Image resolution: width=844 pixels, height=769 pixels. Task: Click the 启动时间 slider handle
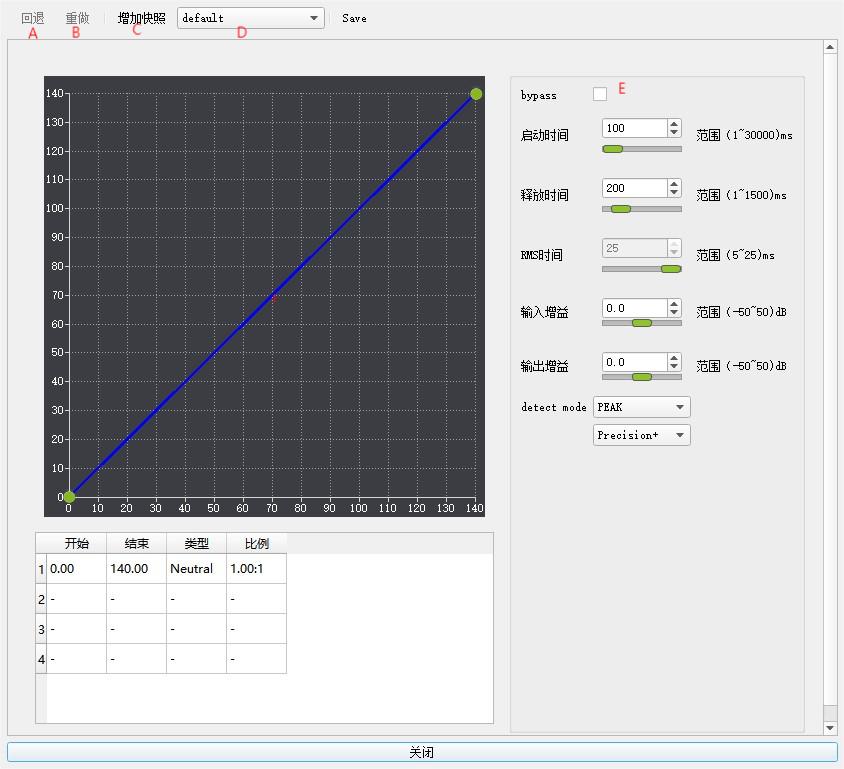tap(613, 149)
